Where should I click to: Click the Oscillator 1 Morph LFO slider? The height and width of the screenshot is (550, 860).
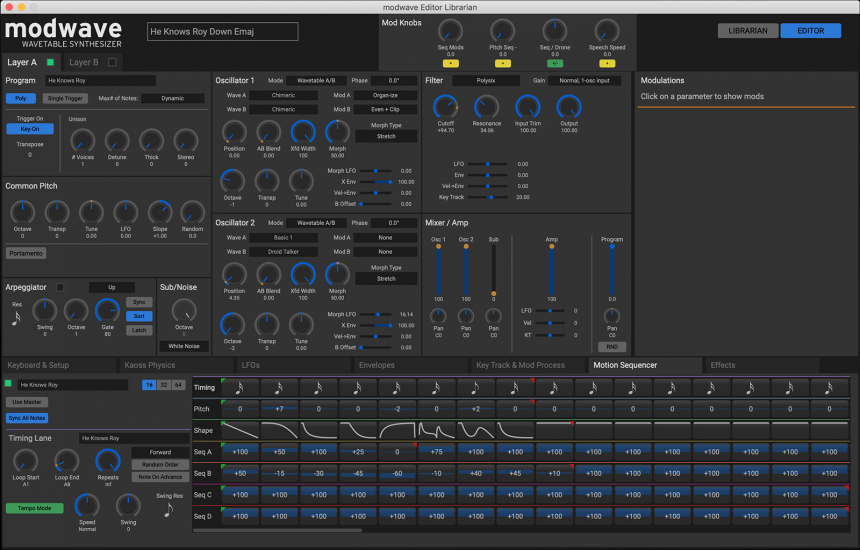[x=376, y=171]
